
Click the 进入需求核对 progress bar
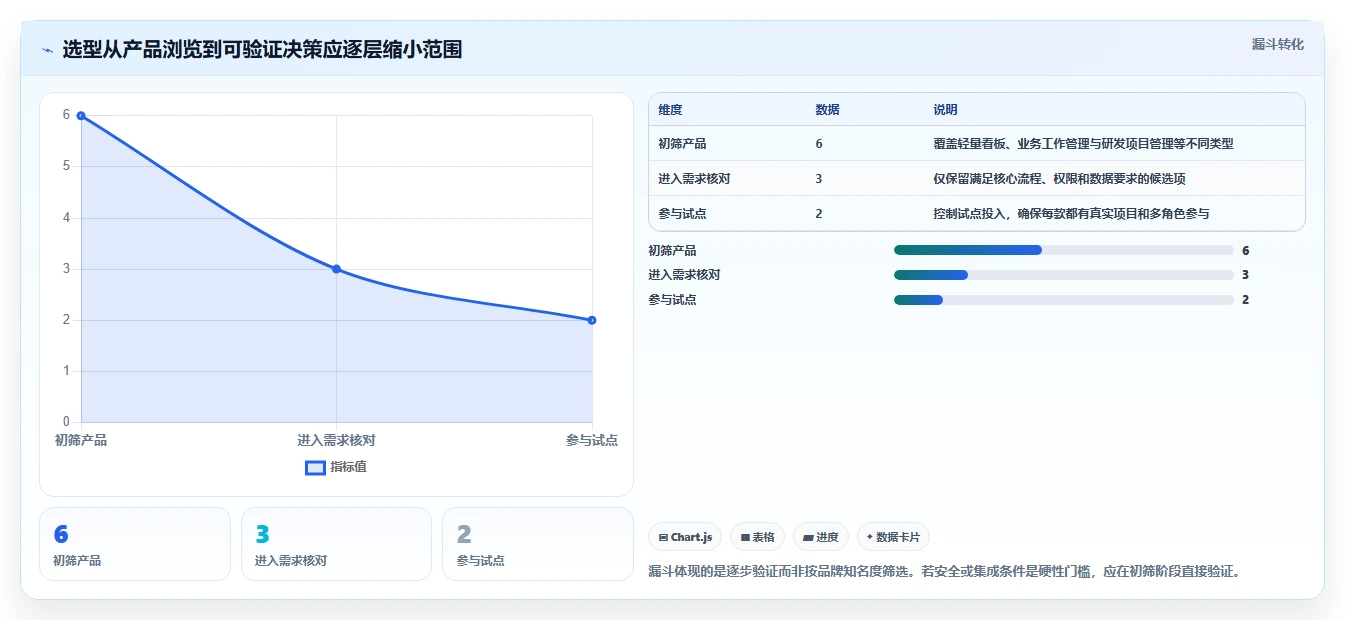coord(1064,275)
